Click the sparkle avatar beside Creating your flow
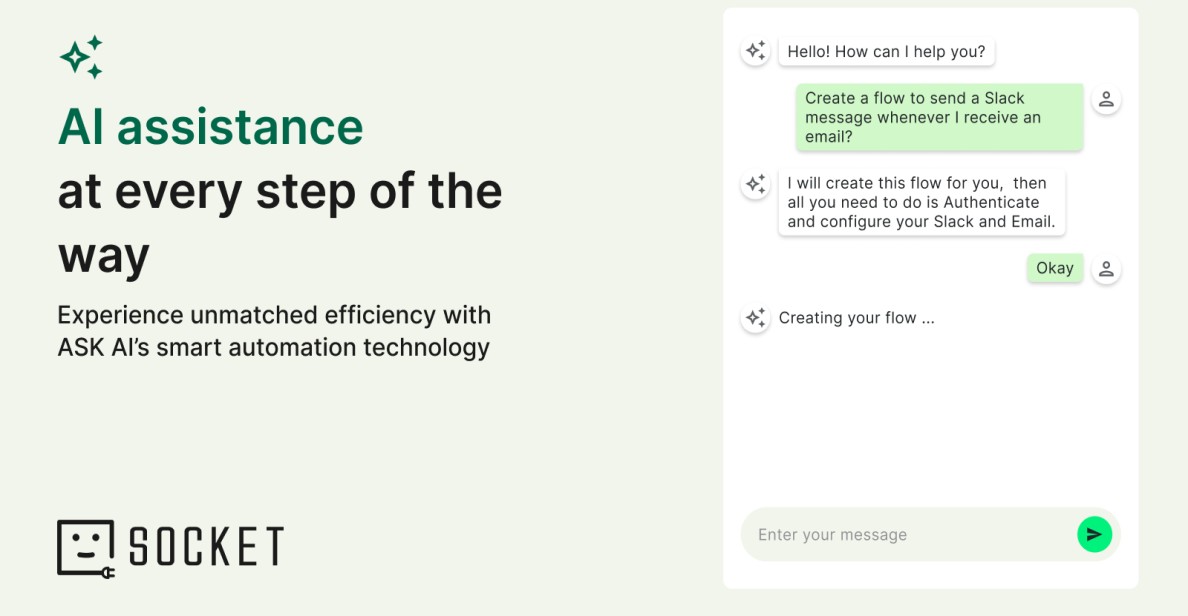Screen dimensions: 1188x616 click(755, 318)
